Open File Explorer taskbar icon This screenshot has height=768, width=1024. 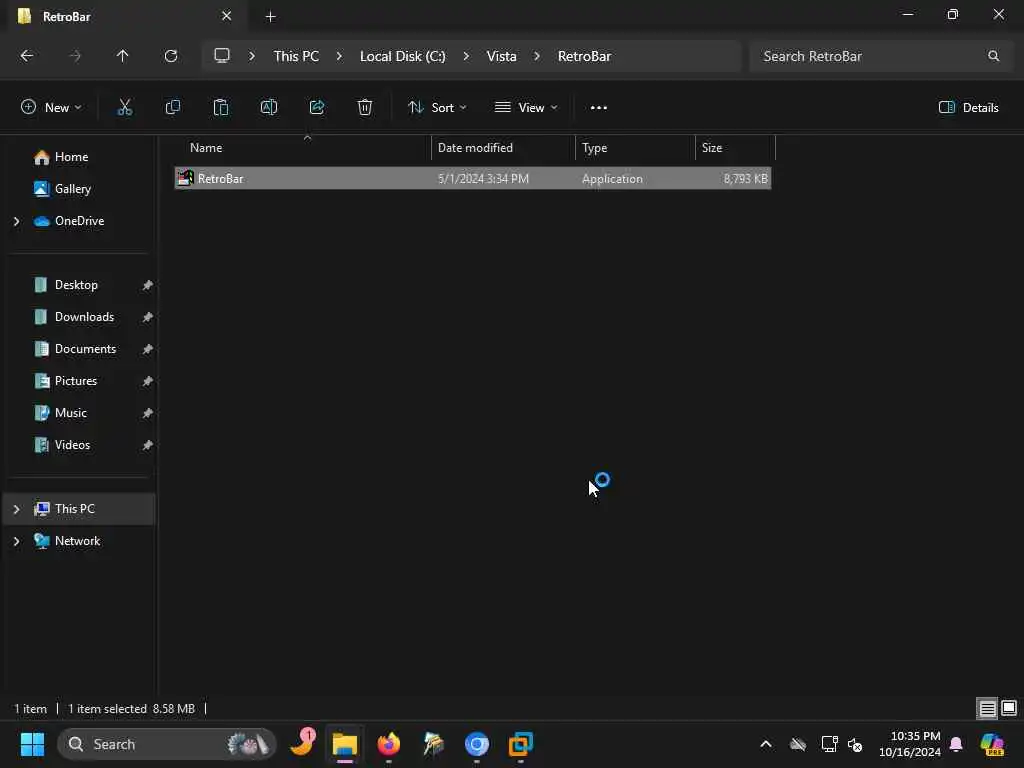click(x=345, y=744)
